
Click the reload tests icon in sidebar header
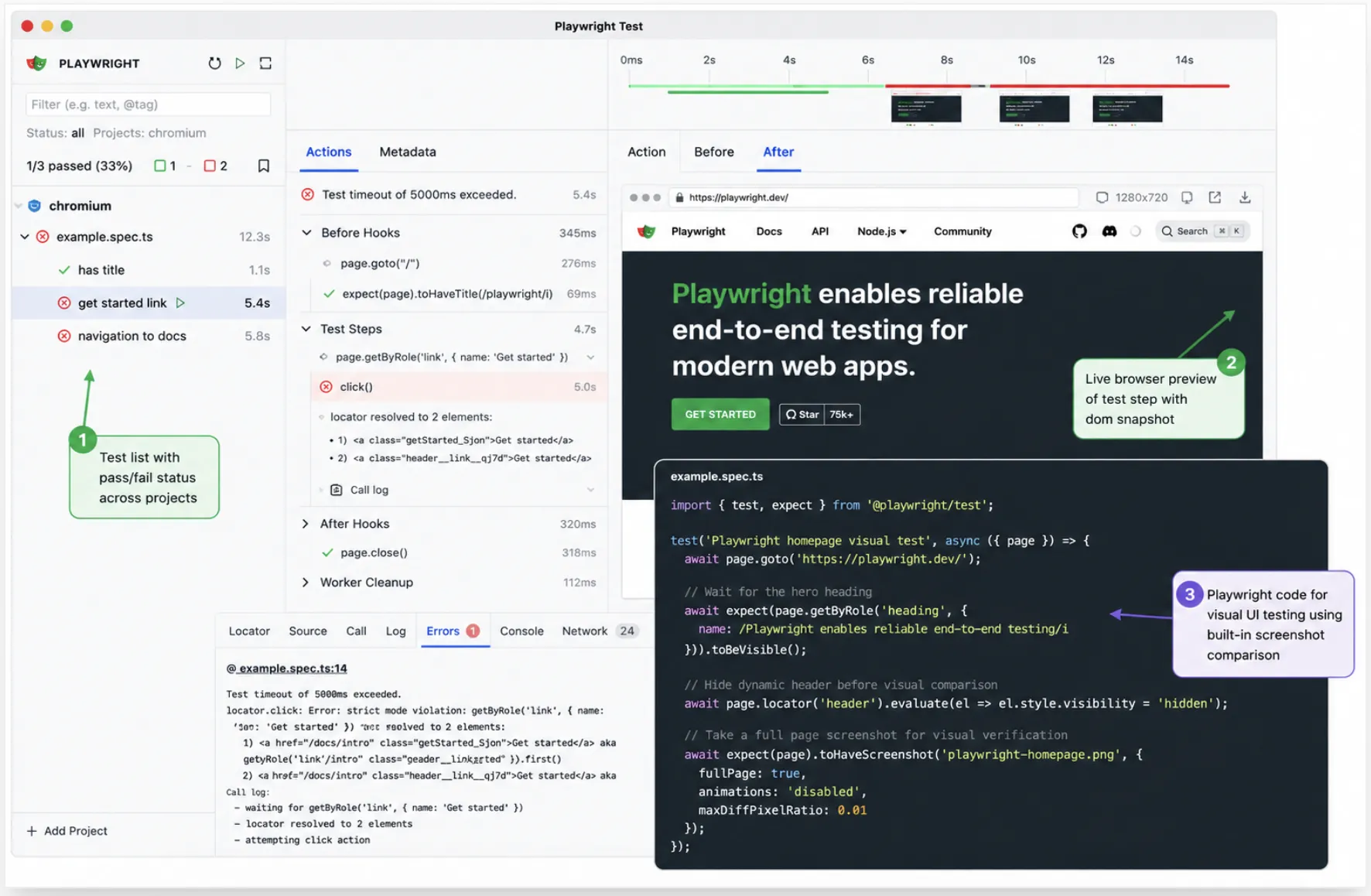click(x=214, y=63)
